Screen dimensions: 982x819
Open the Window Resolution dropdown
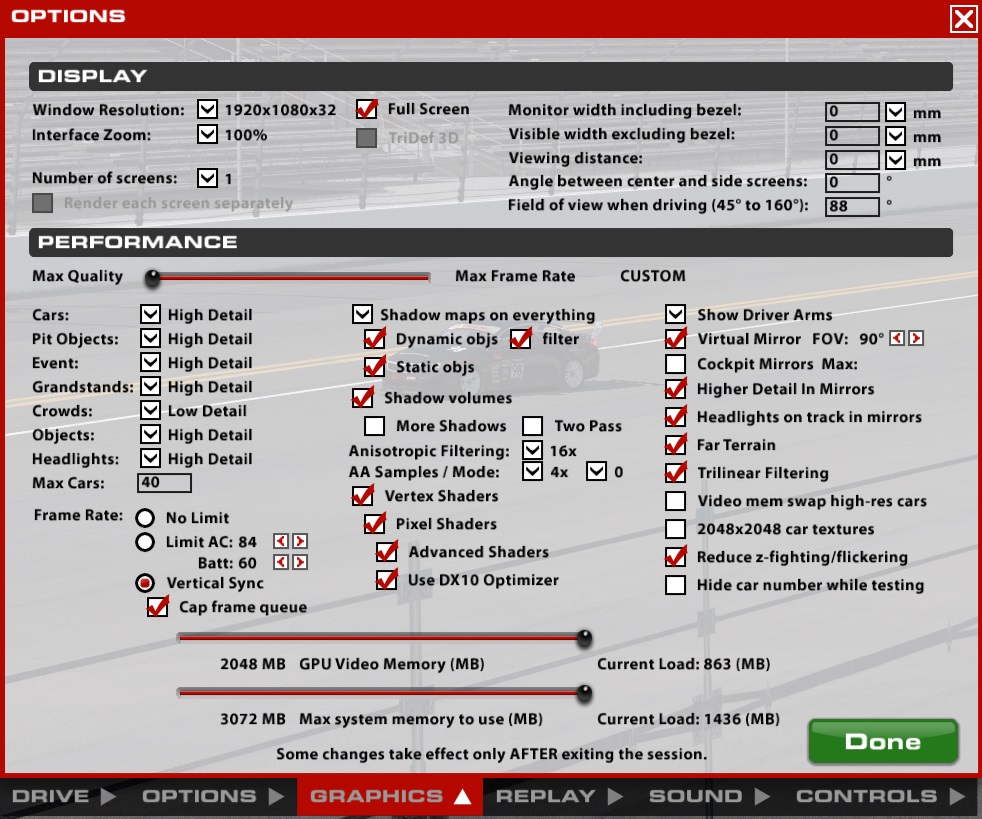[207, 110]
